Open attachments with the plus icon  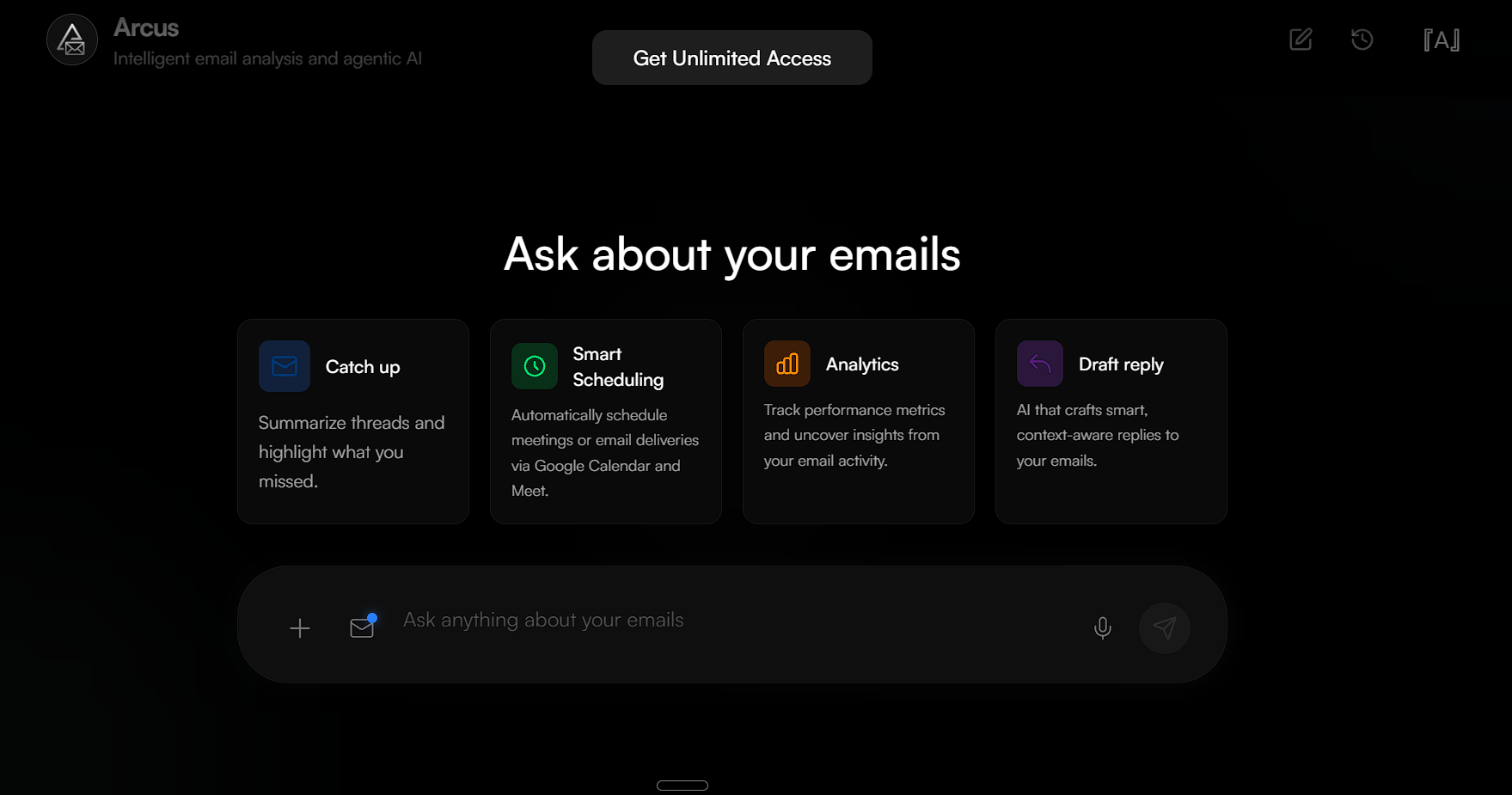pos(299,627)
